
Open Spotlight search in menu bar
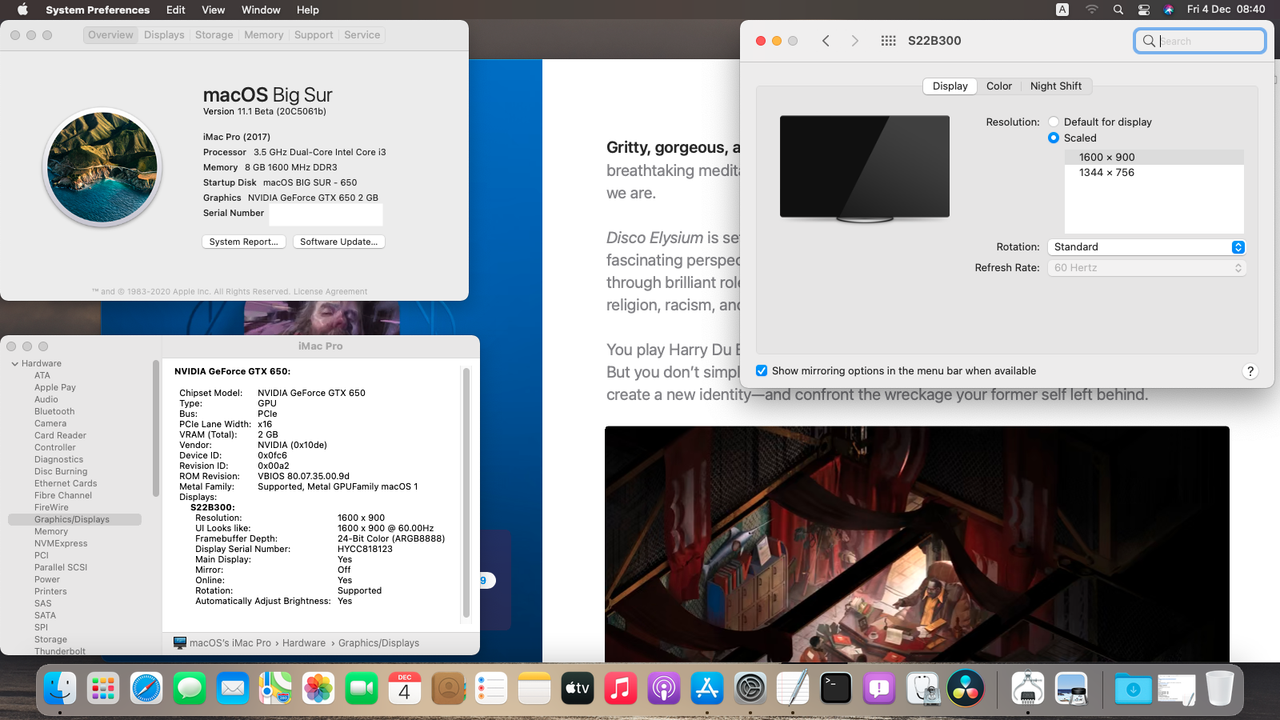tap(1118, 9)
